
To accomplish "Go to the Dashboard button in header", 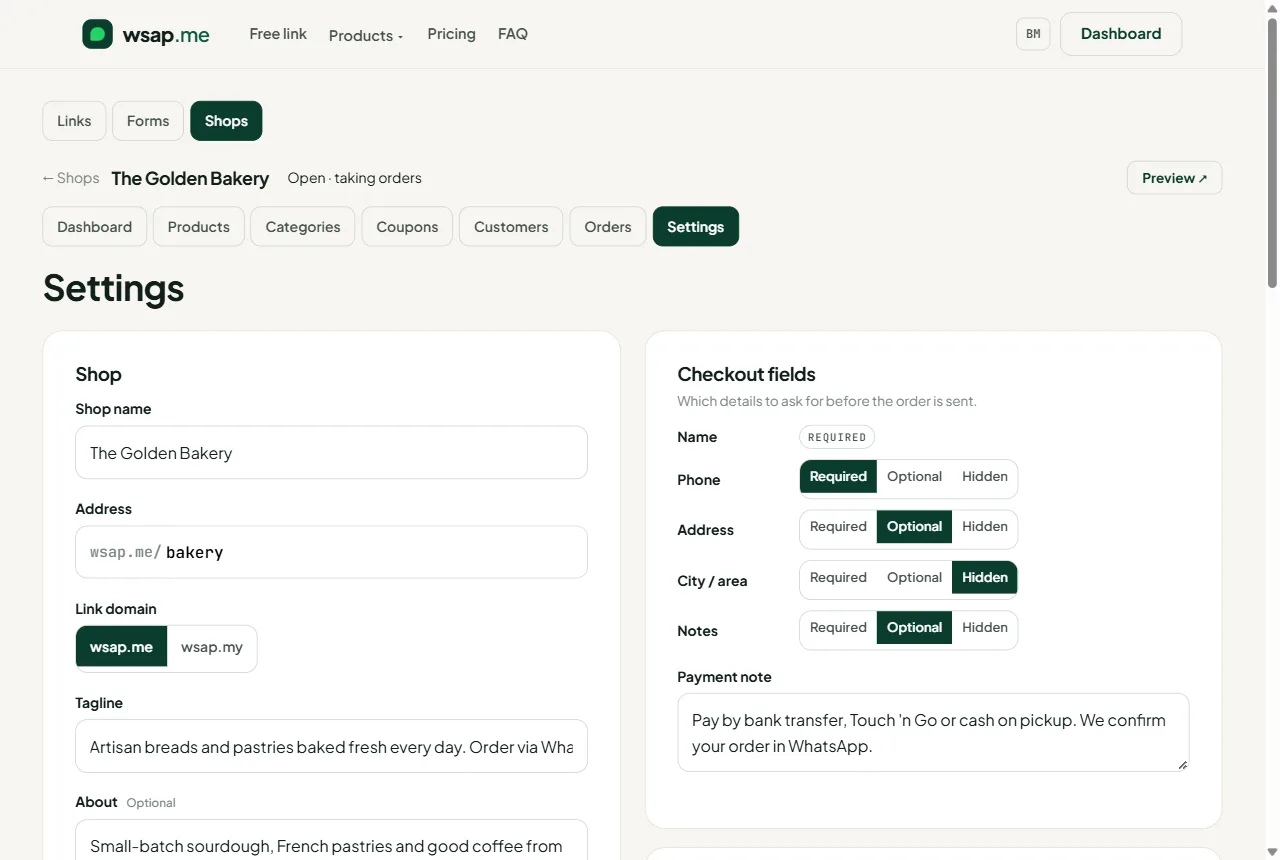I will (1121, 34).
